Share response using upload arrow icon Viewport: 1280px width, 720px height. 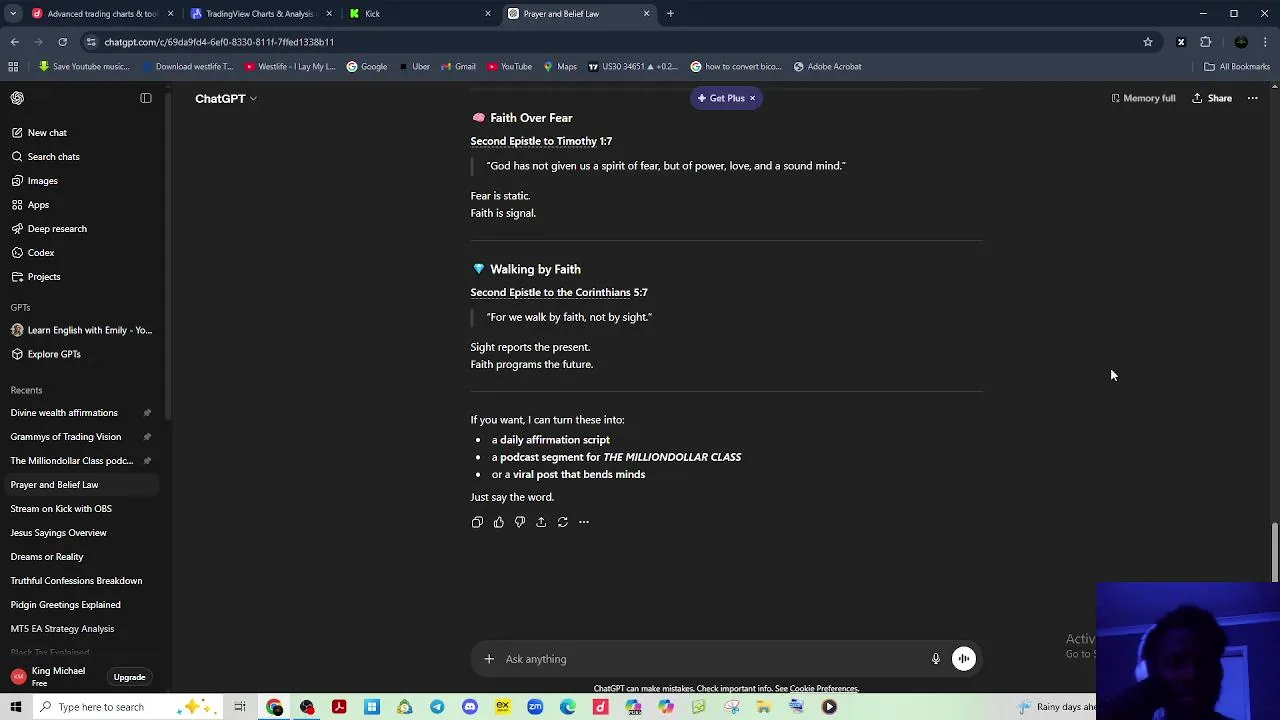541,522
